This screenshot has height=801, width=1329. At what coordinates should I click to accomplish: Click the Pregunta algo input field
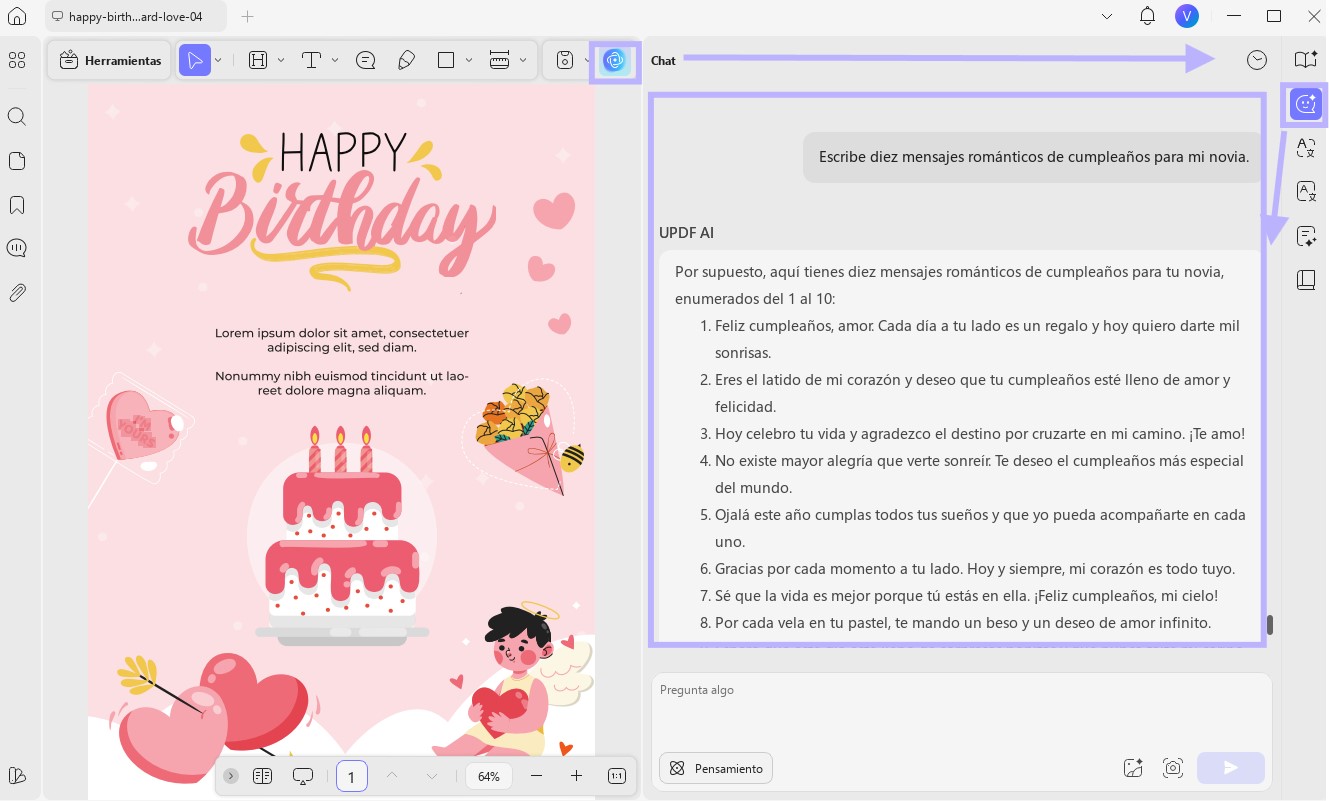coord(961,710)
